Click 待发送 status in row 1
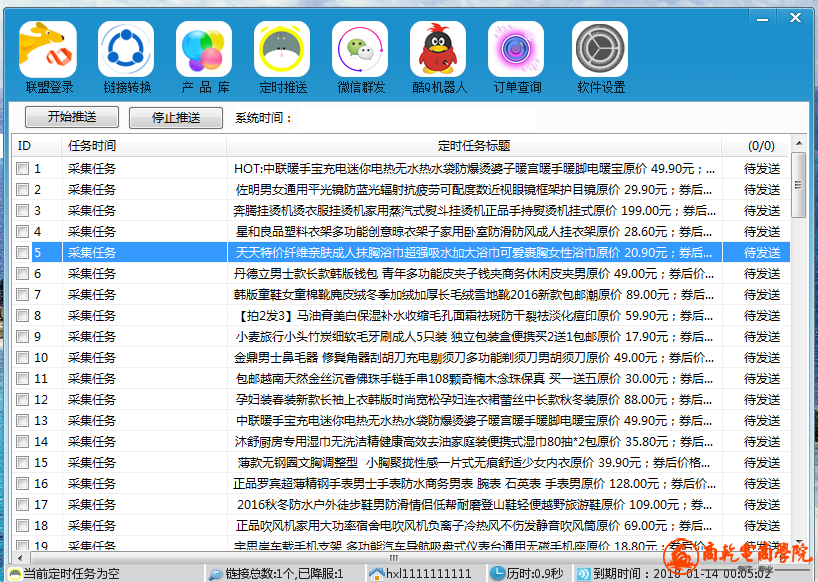 click(762, 168)
